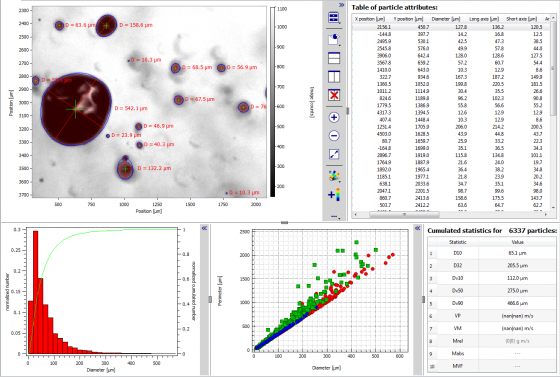Collapse the histogram panel with double chevron
Screen dimensions: 560x377
pyautogui.click(x=204, y=228)
